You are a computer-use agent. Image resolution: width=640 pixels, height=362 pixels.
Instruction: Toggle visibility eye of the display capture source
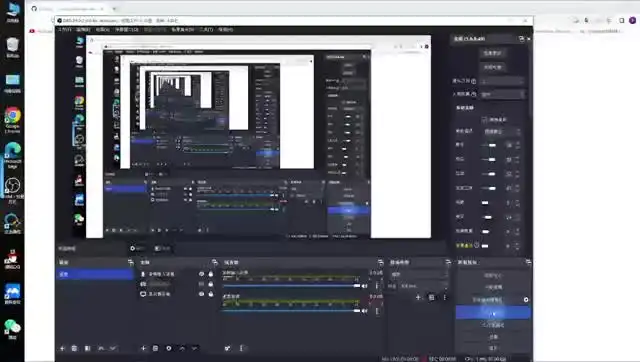coord(201,294)
